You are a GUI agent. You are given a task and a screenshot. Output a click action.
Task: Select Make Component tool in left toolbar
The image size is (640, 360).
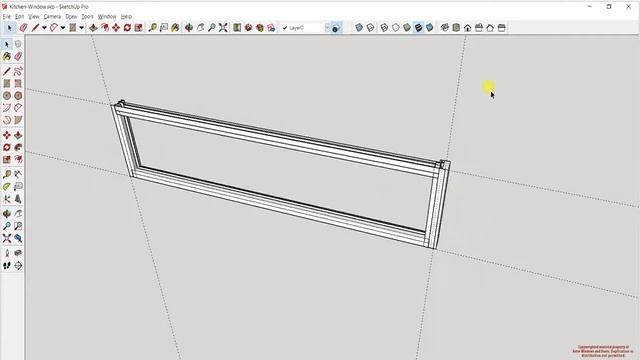coord(18,44)
